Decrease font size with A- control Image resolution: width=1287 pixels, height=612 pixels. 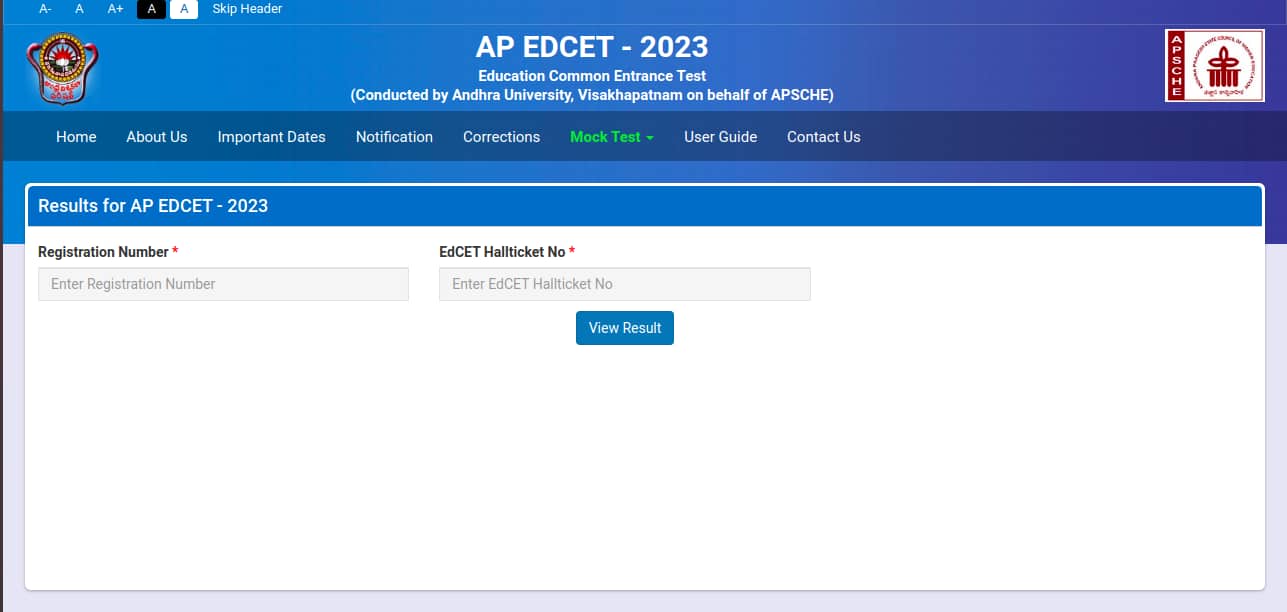[45, 9]
